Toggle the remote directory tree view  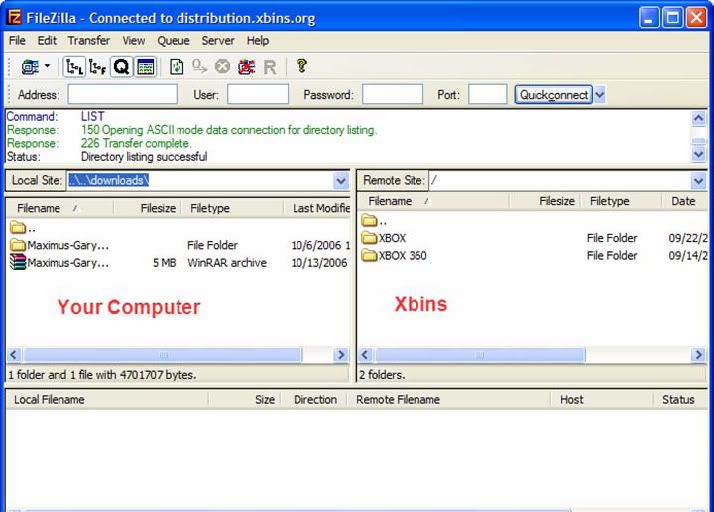point(97,67)
